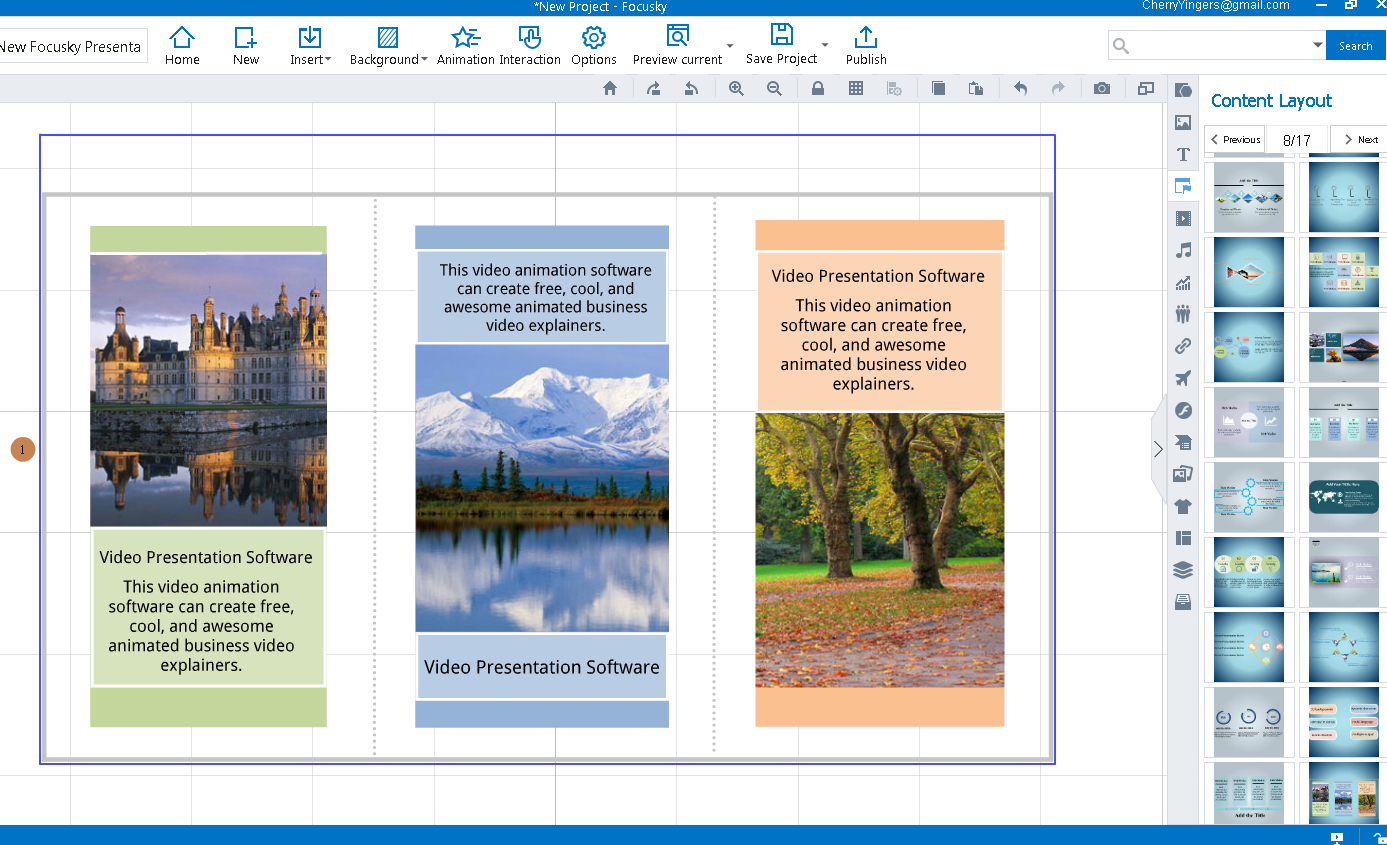Select the Text tool in the right sidebar
1387x845 pixels.
(1183, 154)
